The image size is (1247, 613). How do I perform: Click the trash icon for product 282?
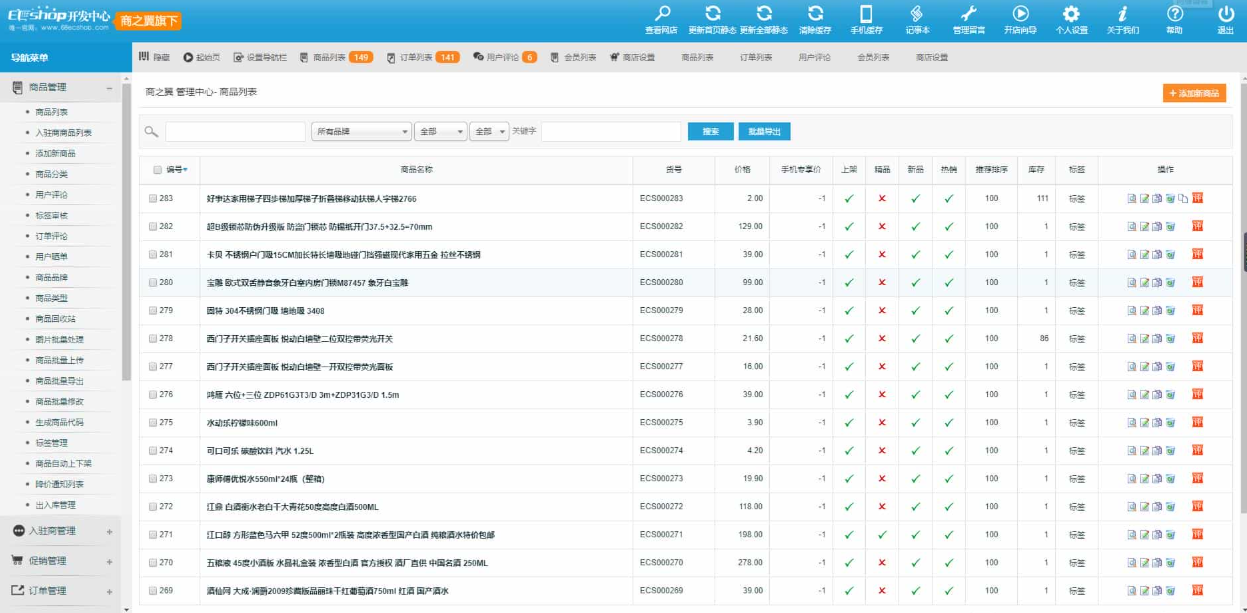pyautogui.click(x=1169, y=226)
